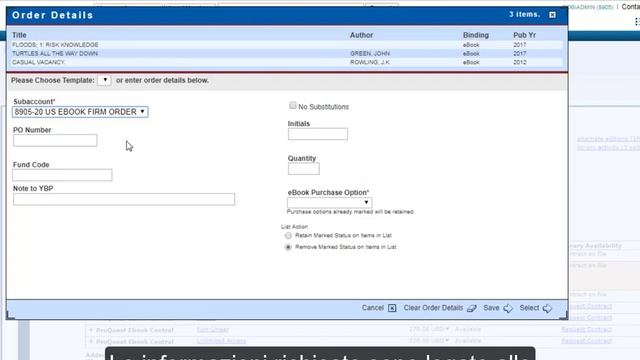Click author GREEN, JOHN
This screenshot has height=360, width=640.
(370, 53)
